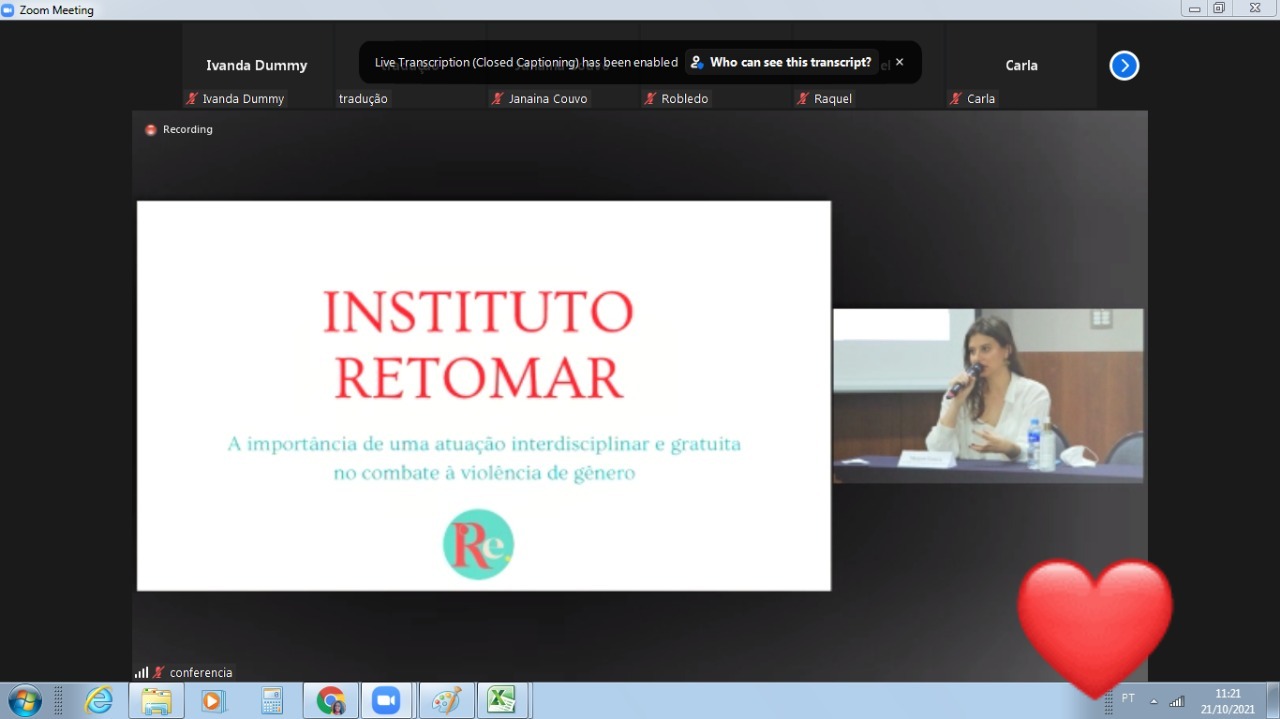This screenshot has width=1280, height=719.
Task: Click the "Zoom Meeting" title bar text
Action: coord(57,10)
